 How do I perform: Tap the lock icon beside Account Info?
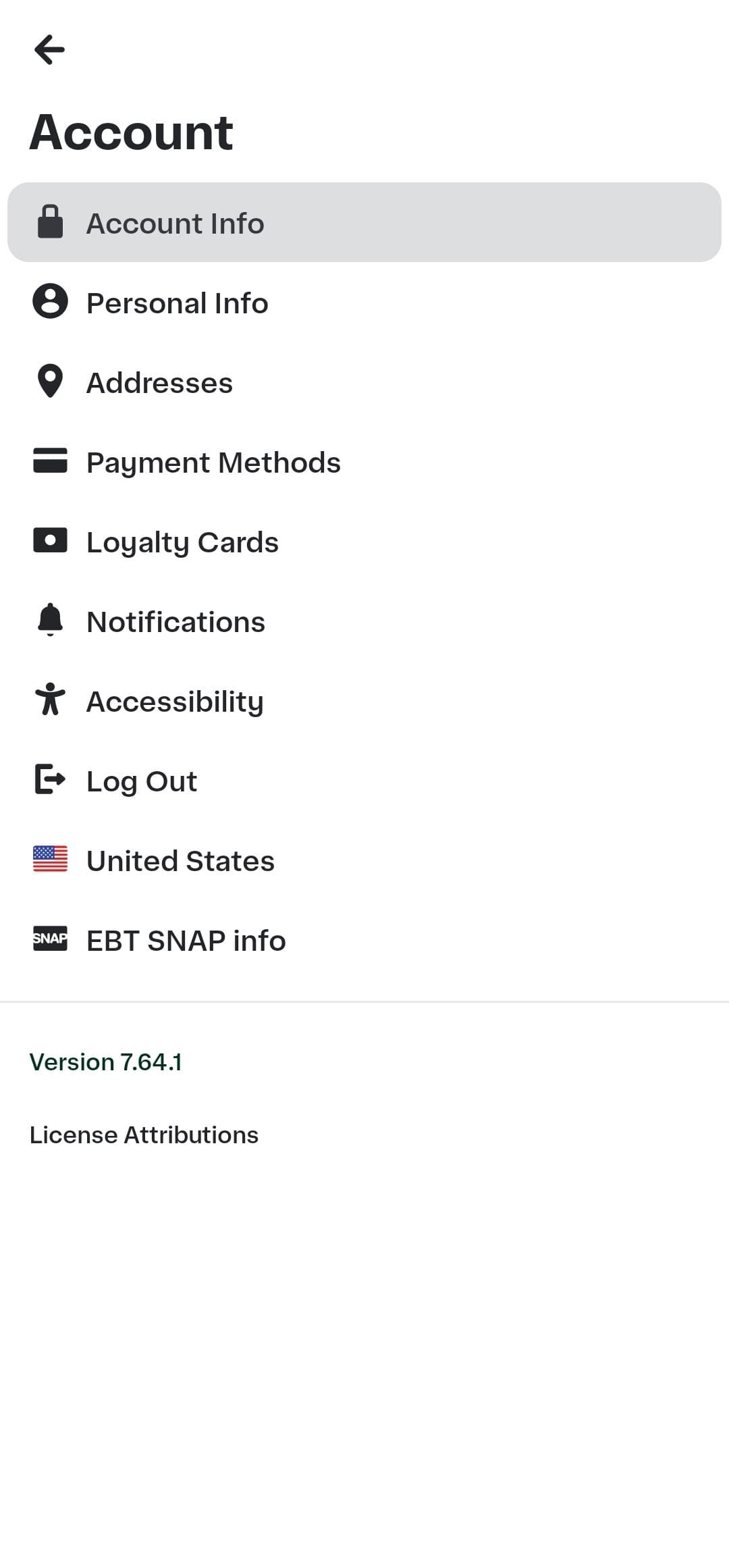coord(50,222)
